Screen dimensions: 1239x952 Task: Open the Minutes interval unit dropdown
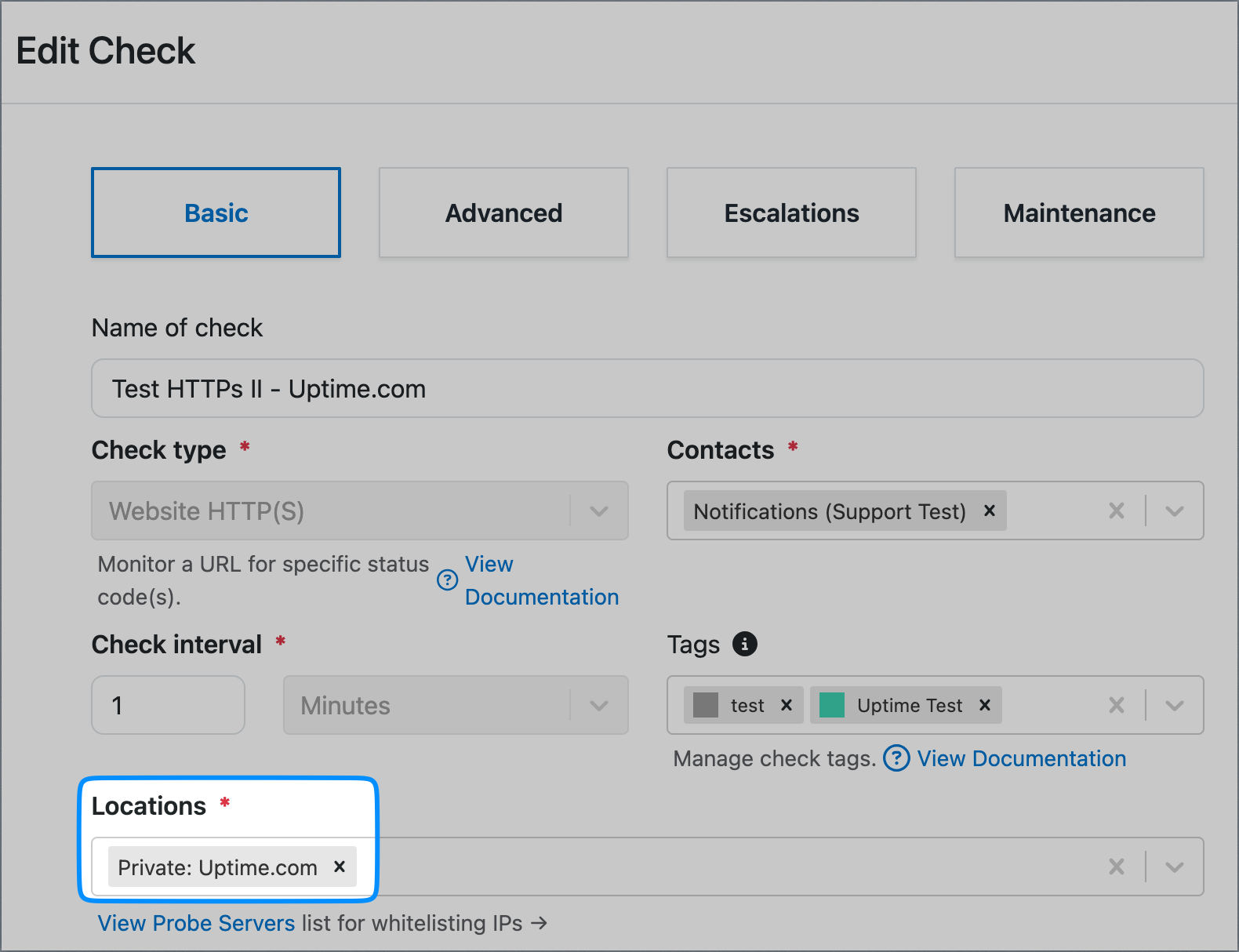coord(456,705)
